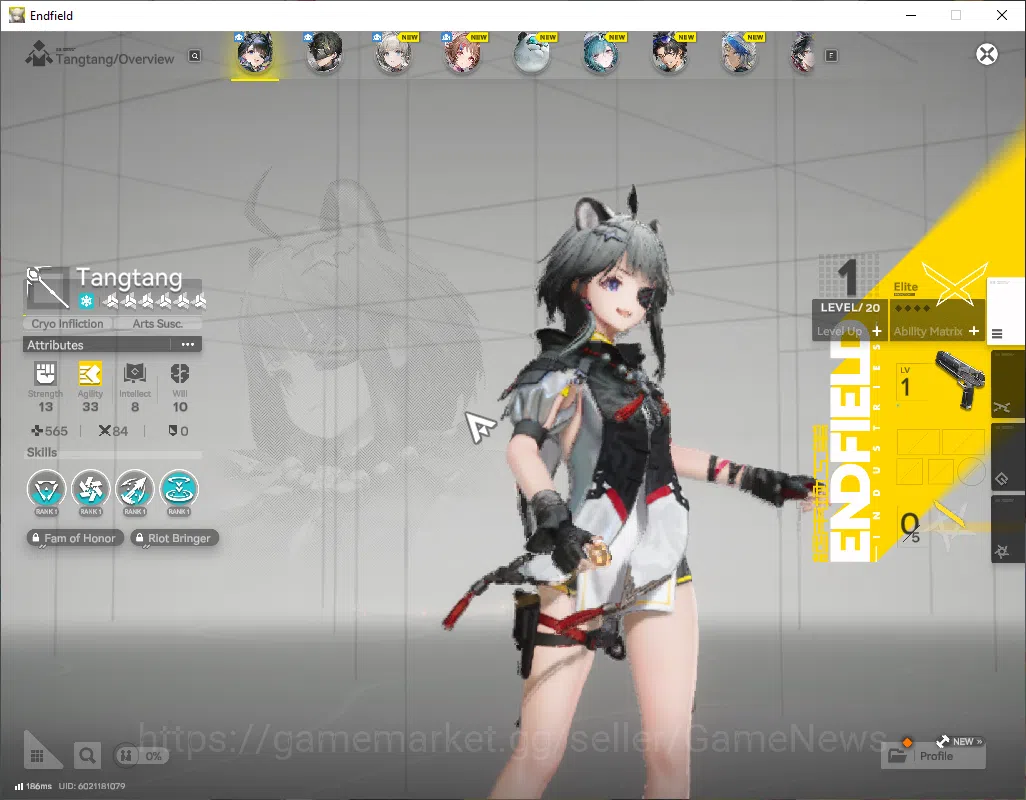
Task: Open the first skill with triangle icon
Action: (x=46, y=489)
